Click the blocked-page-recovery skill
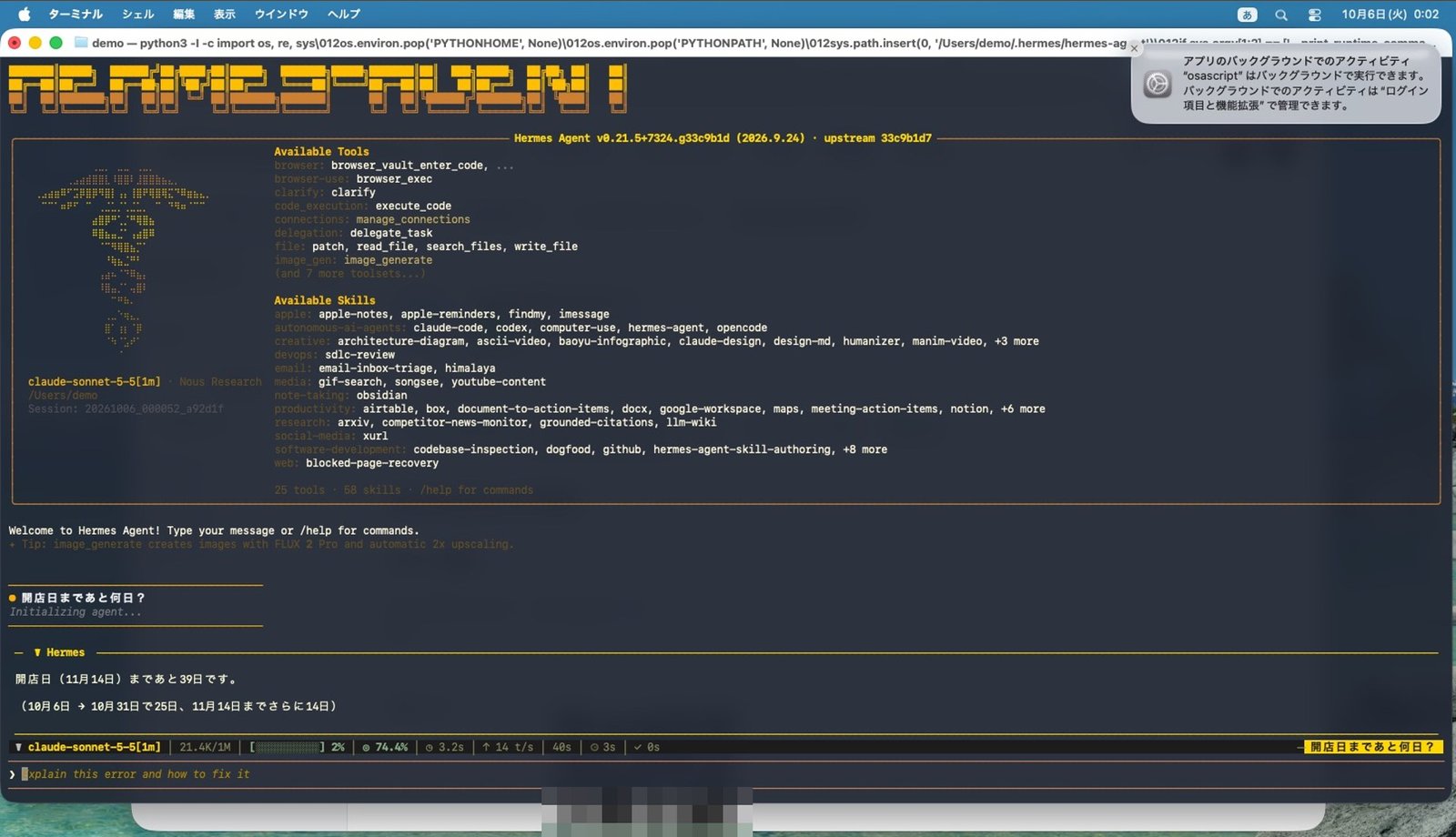The image size is (1456, 837). tap(372, 463)
